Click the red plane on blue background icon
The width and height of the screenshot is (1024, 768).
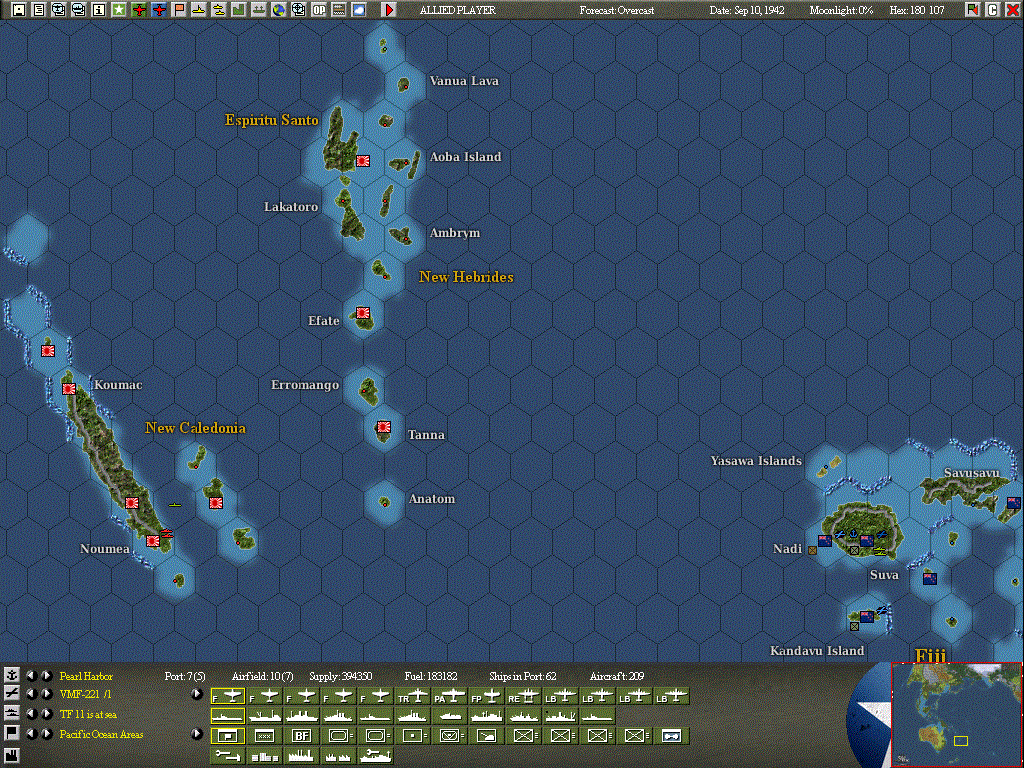[159, 10]
